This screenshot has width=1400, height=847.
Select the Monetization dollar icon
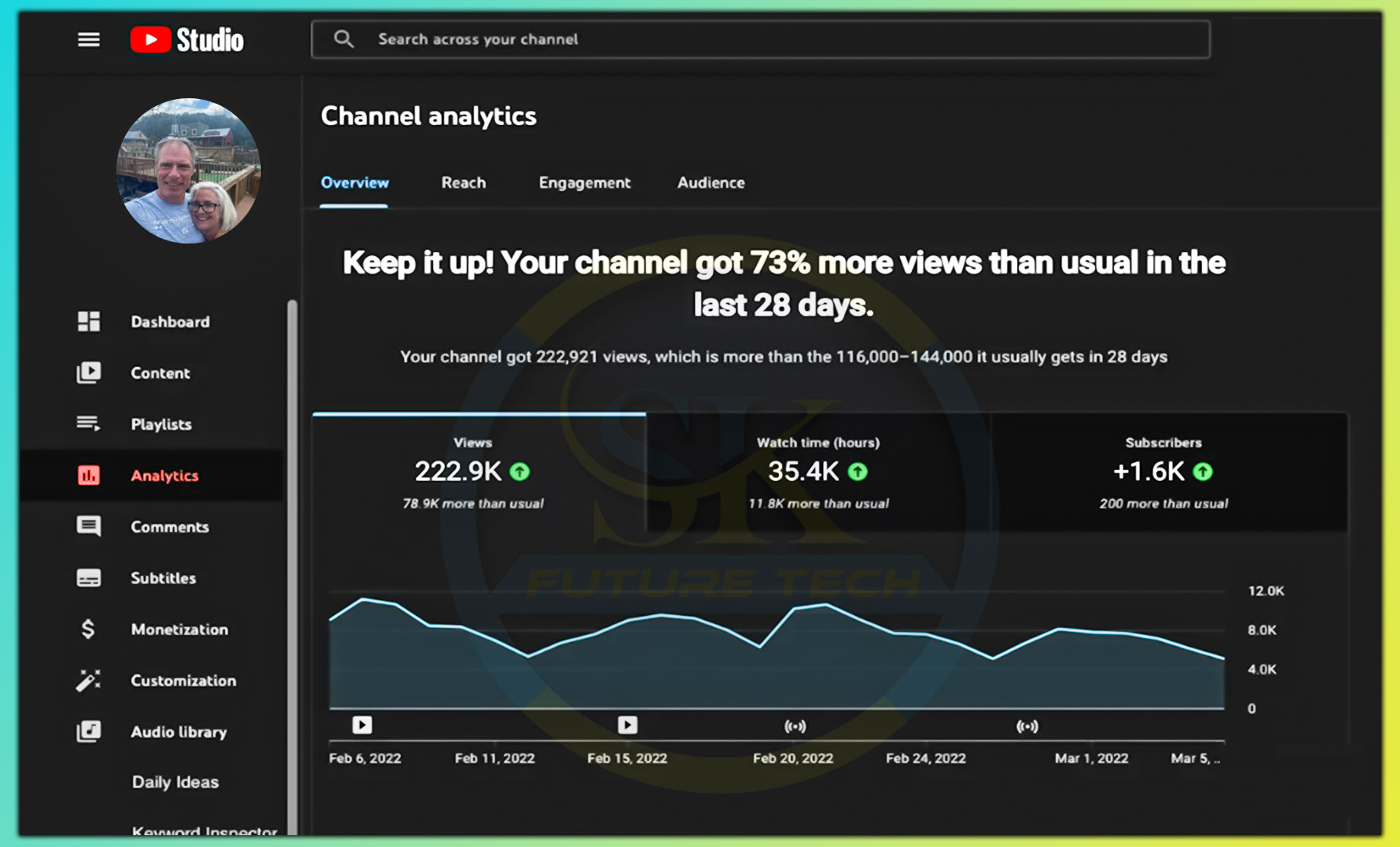(88, 629)
